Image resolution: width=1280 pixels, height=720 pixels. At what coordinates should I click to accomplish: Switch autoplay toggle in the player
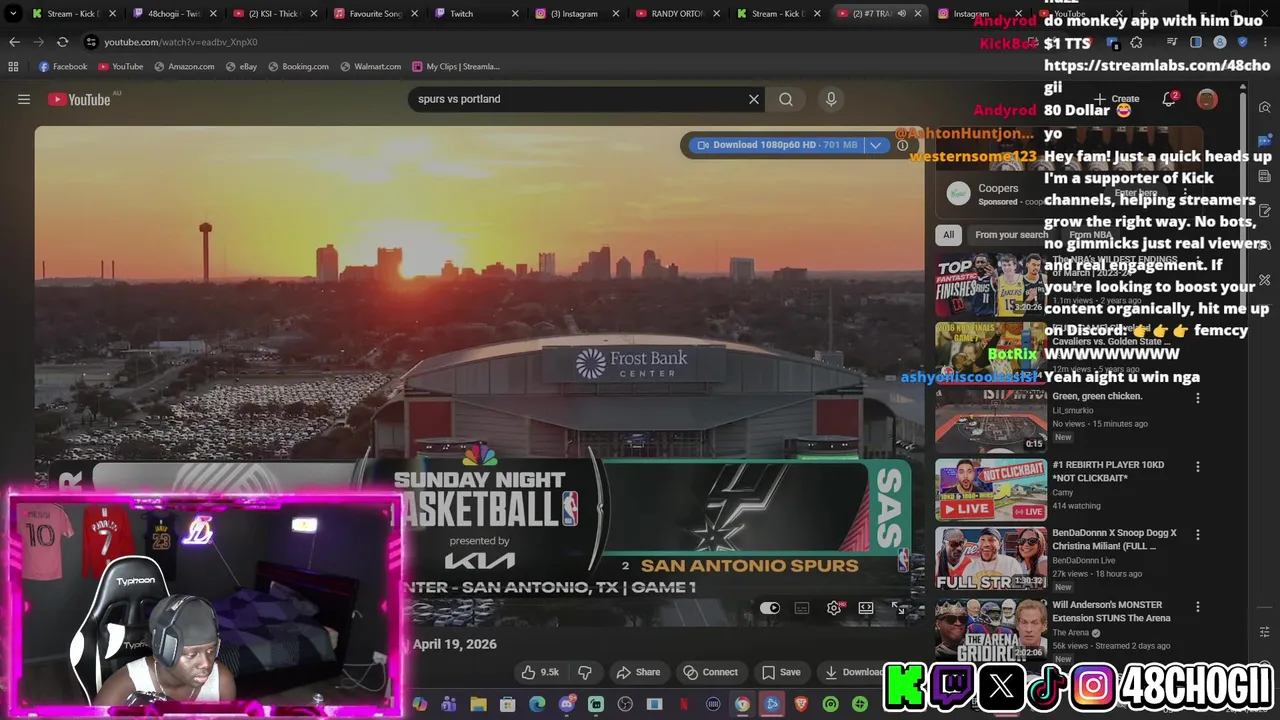(x=769, y=608)
